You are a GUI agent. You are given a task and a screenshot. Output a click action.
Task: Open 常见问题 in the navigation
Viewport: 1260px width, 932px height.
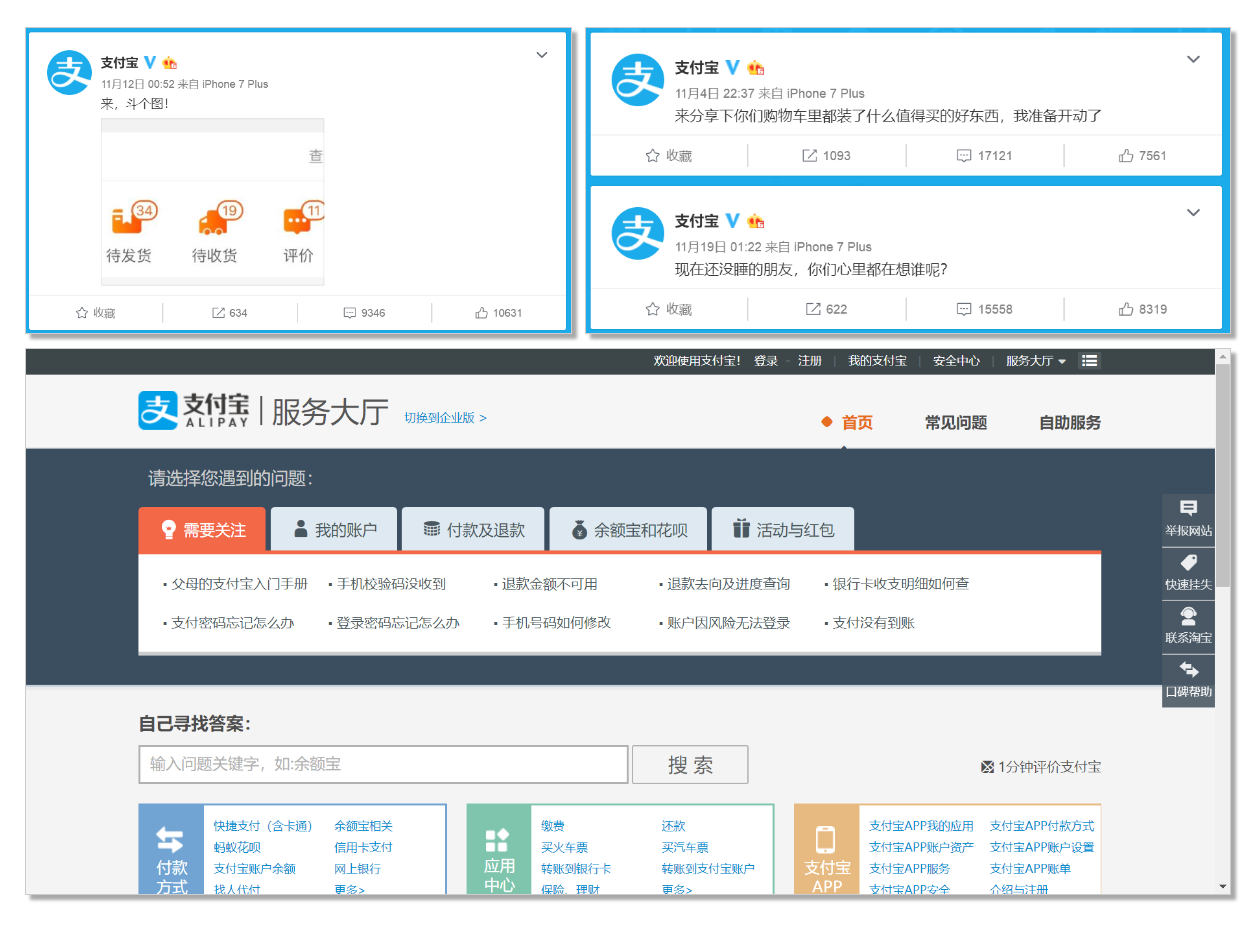tap(956, 423)
